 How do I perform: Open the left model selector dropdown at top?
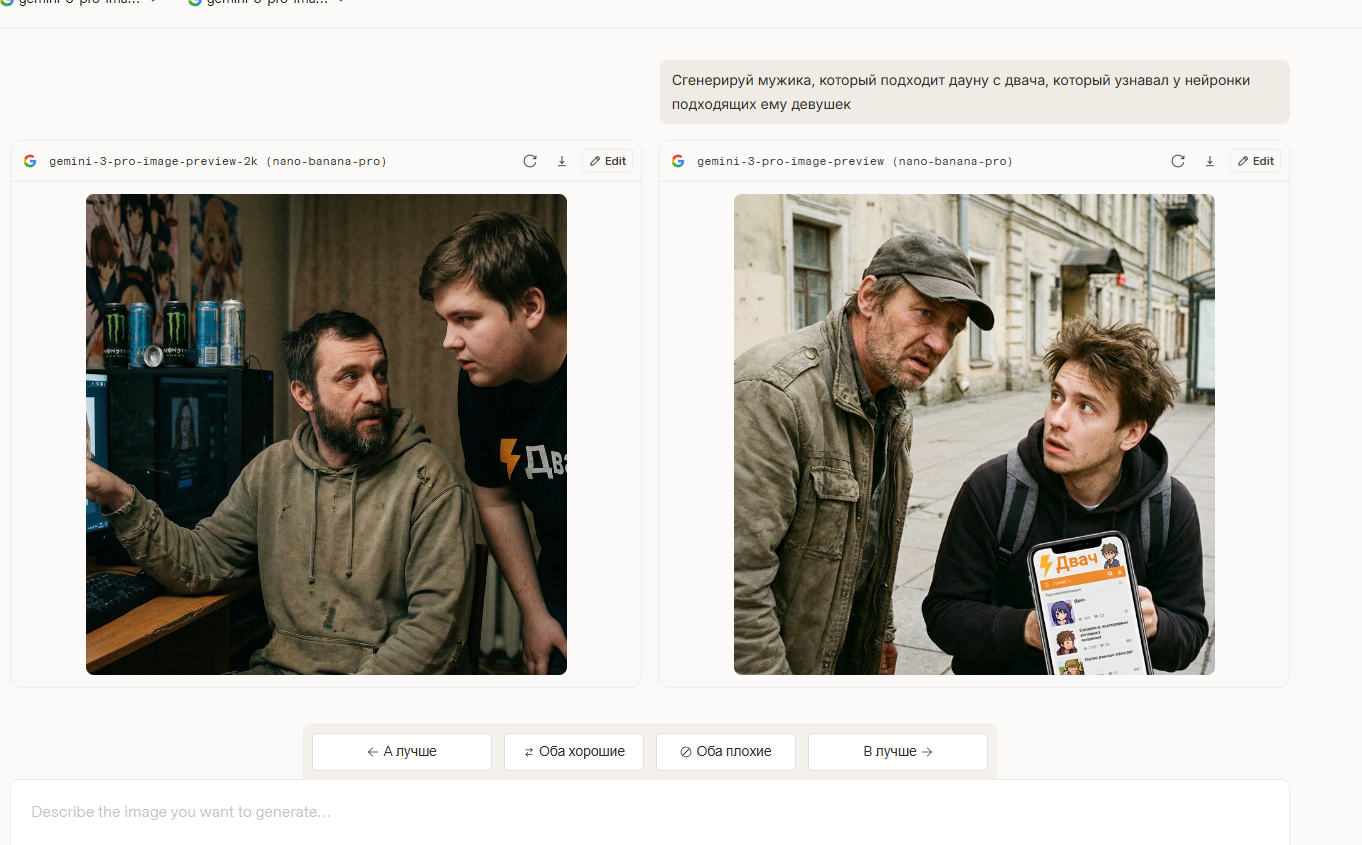pos(78,3)
